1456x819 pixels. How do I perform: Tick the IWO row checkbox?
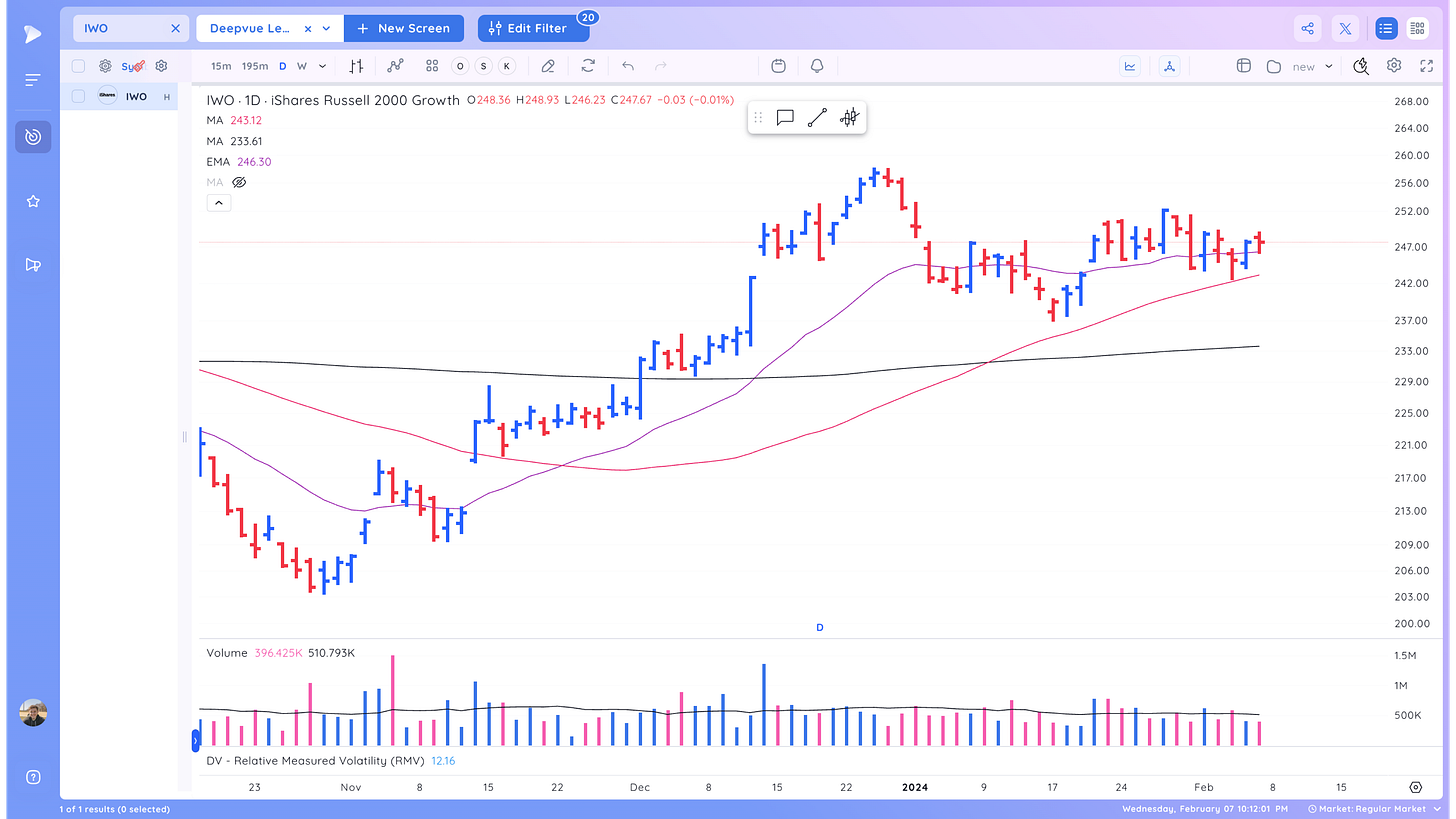(78, 96)
